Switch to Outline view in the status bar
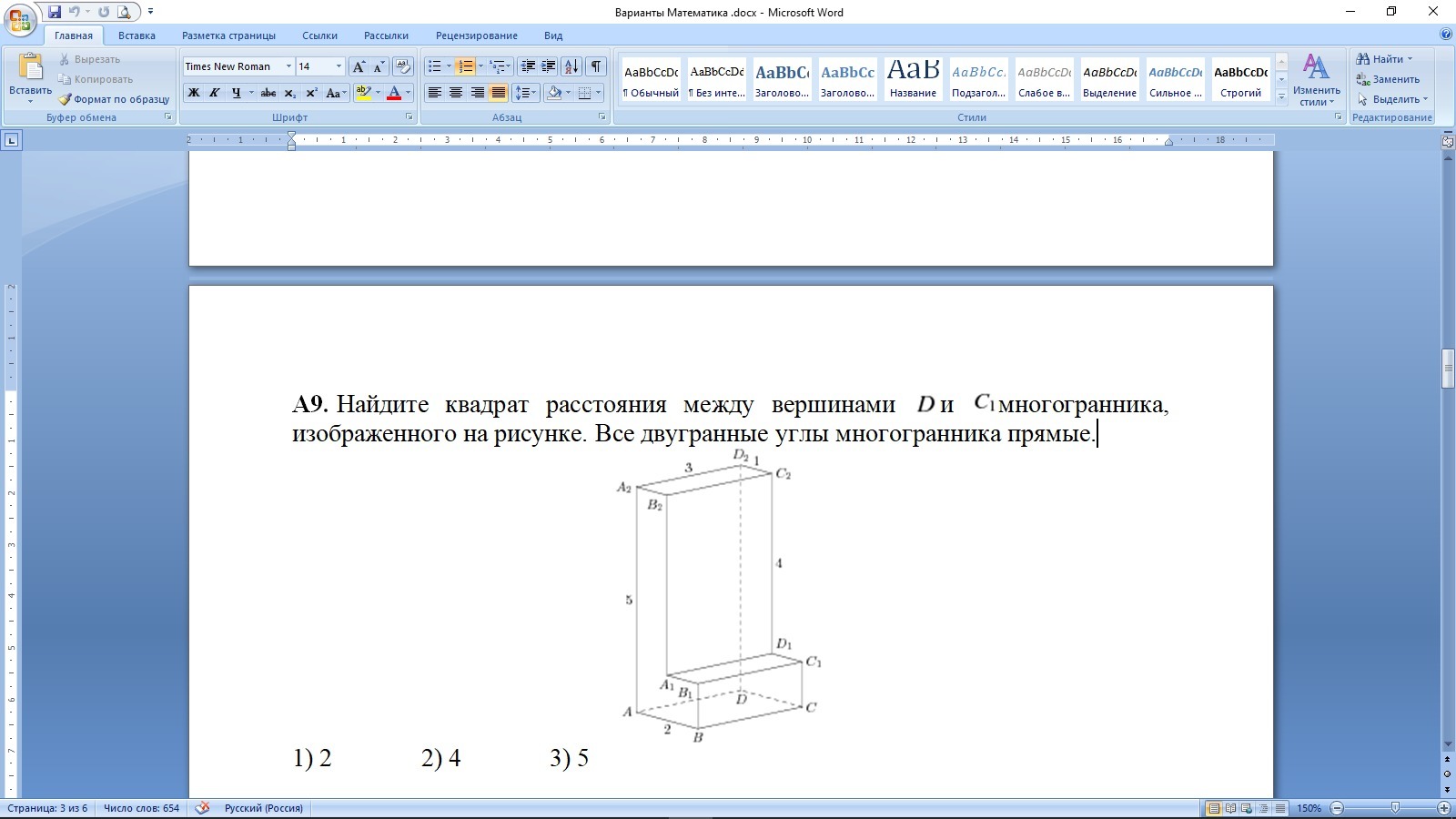1456x819 pixels. click(x=1263, y=808)
